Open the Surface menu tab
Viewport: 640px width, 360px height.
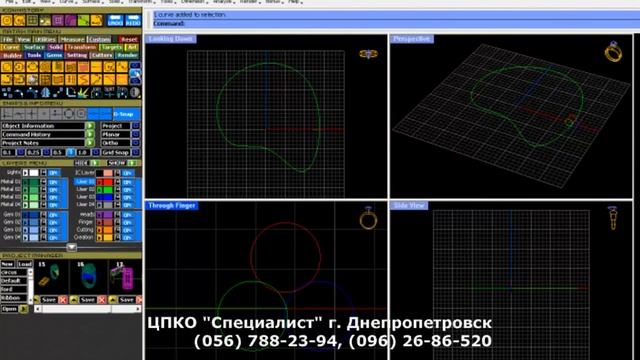click(34, 47)
